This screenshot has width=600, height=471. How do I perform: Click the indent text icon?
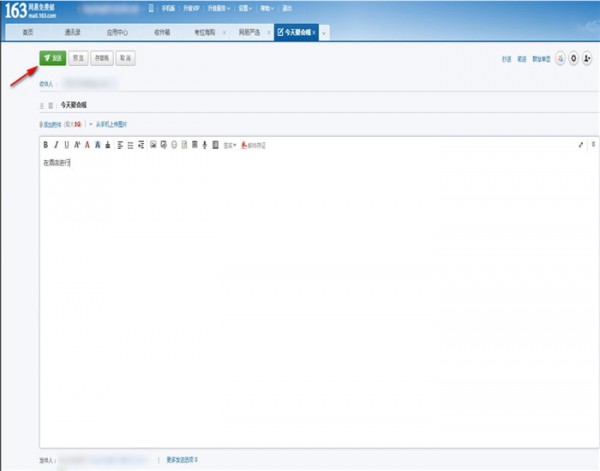141,145
